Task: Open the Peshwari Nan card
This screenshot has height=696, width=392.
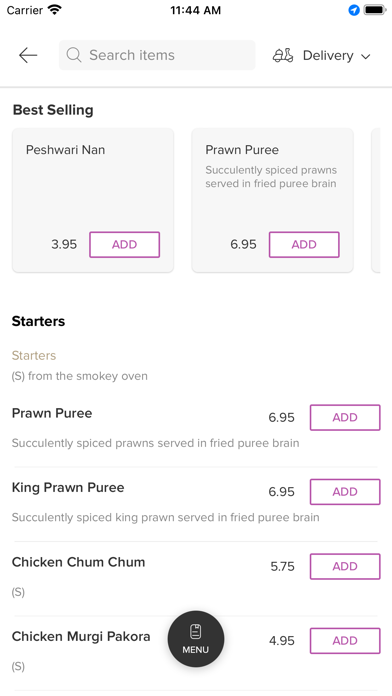Action: click(93, 200)
